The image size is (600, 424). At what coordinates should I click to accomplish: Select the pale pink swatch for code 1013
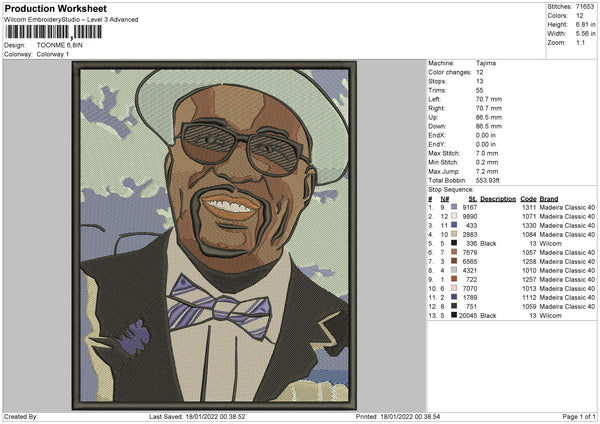coord(454,288)
